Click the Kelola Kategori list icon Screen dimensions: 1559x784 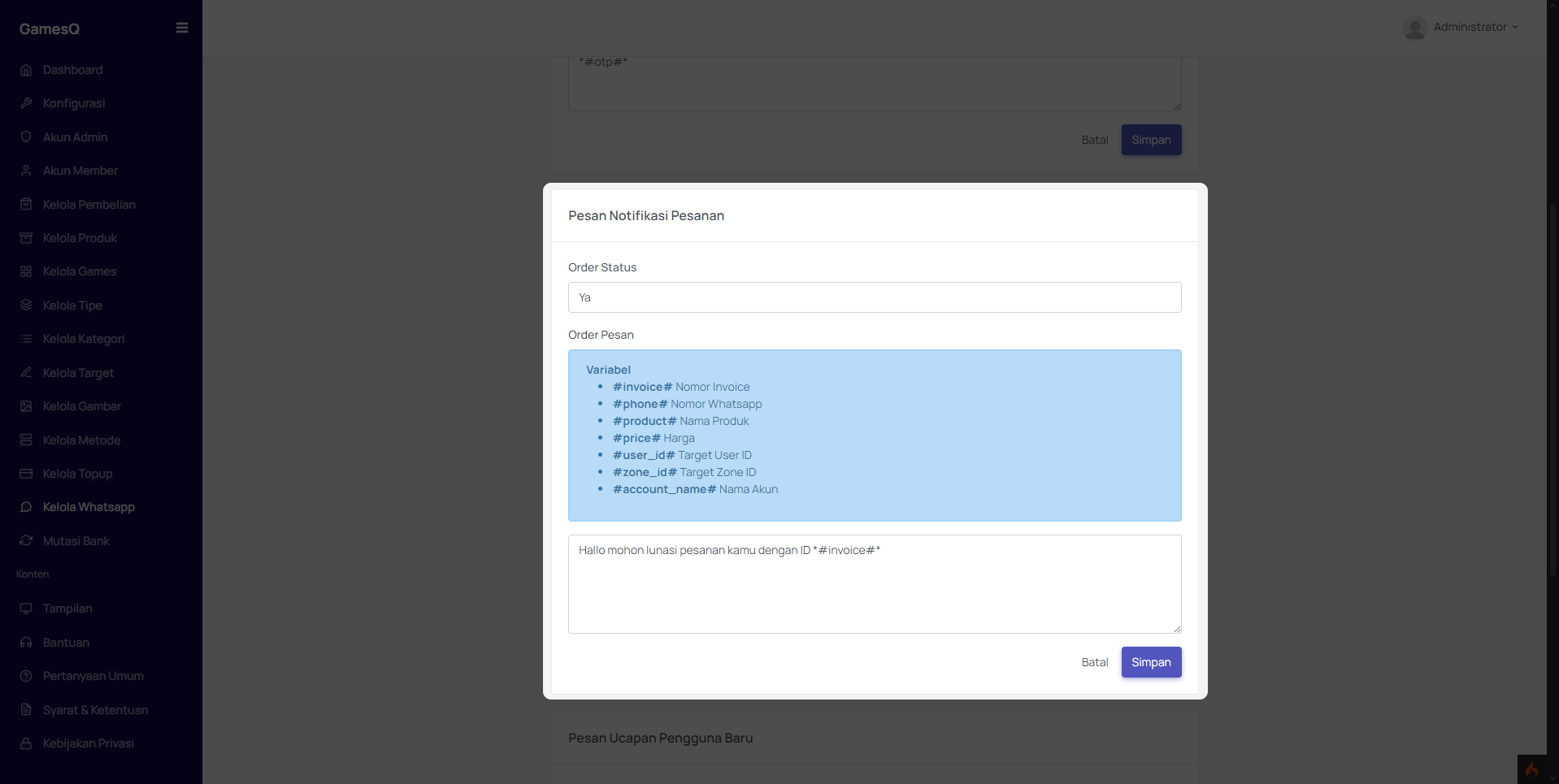coord(26,339)
